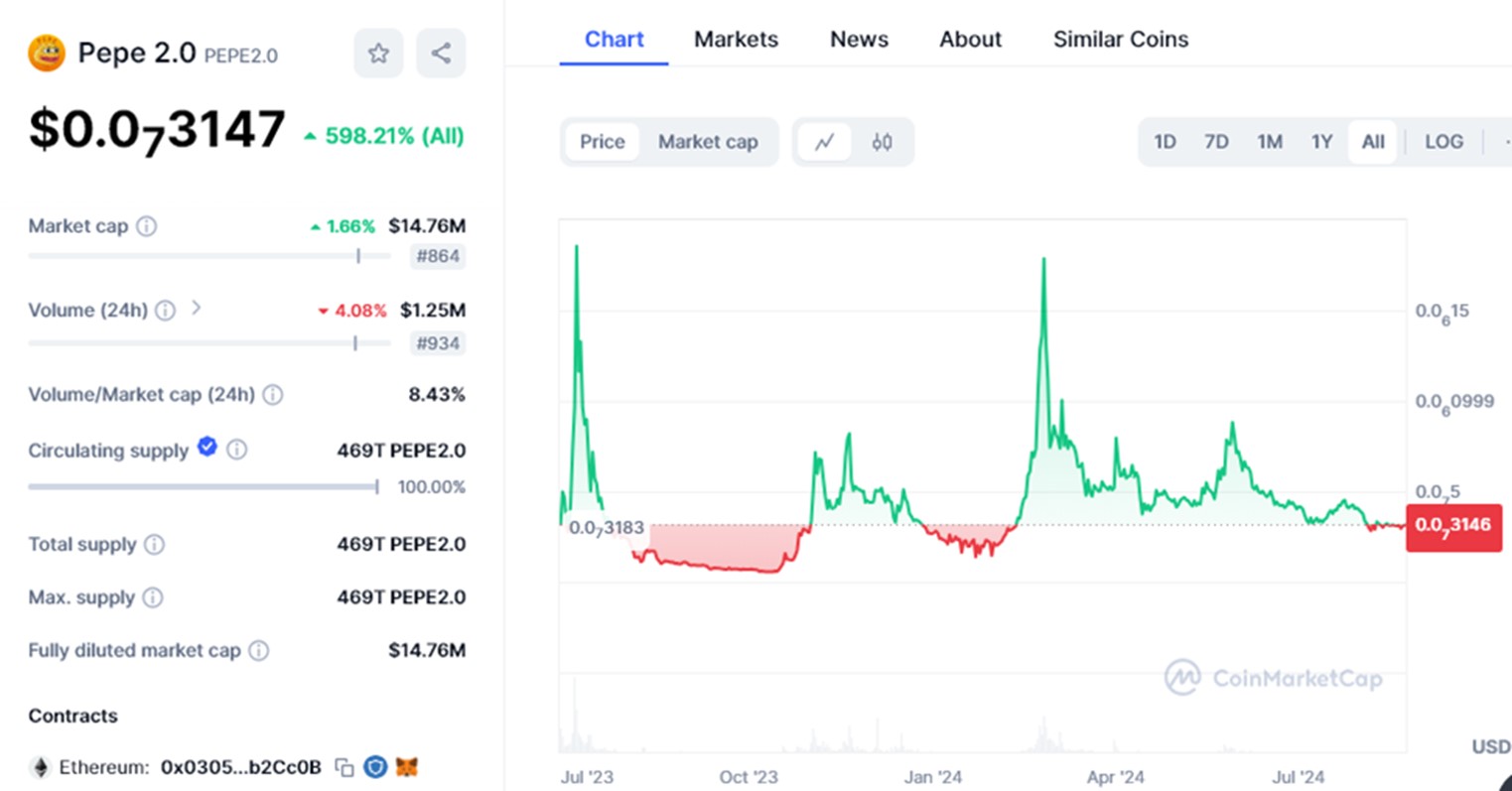Click the market cap rank #864 badge

tap(438, 256)
